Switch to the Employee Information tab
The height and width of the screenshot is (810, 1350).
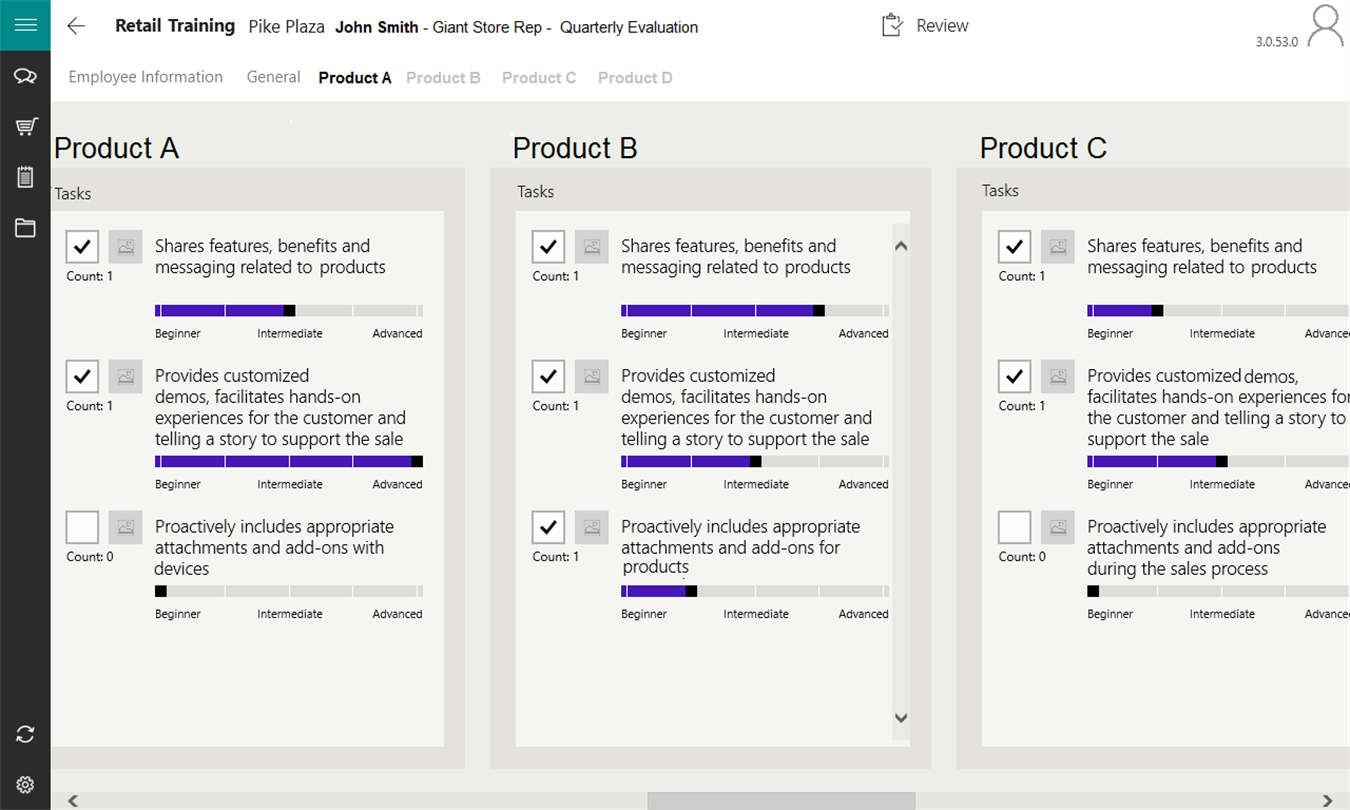(x=145, y=78)
